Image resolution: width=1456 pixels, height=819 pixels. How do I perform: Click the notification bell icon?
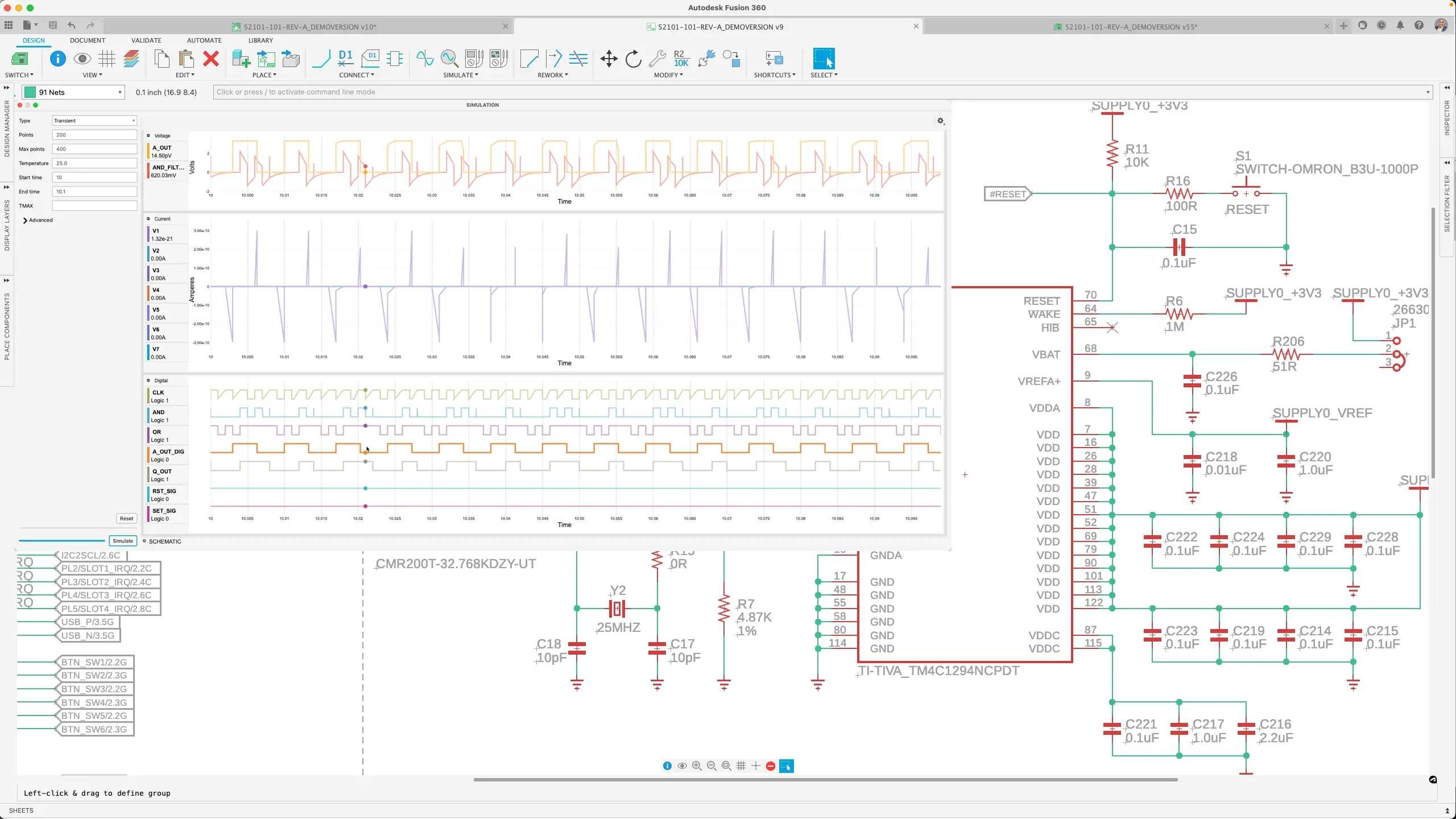tap(1400, 26)
